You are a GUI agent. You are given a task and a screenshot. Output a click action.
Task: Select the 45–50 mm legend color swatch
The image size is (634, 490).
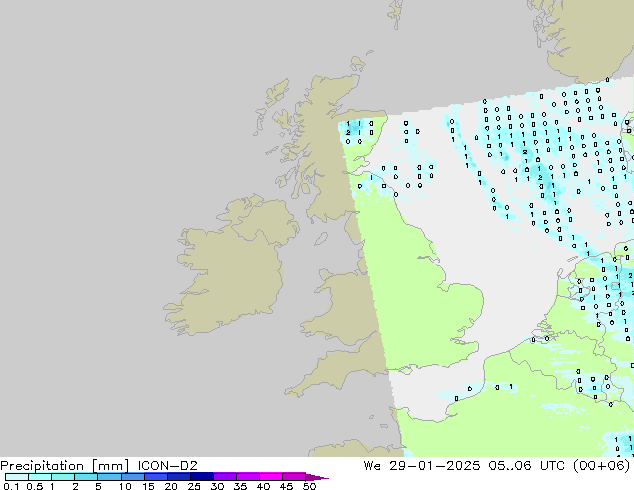(x=294, y=477)
